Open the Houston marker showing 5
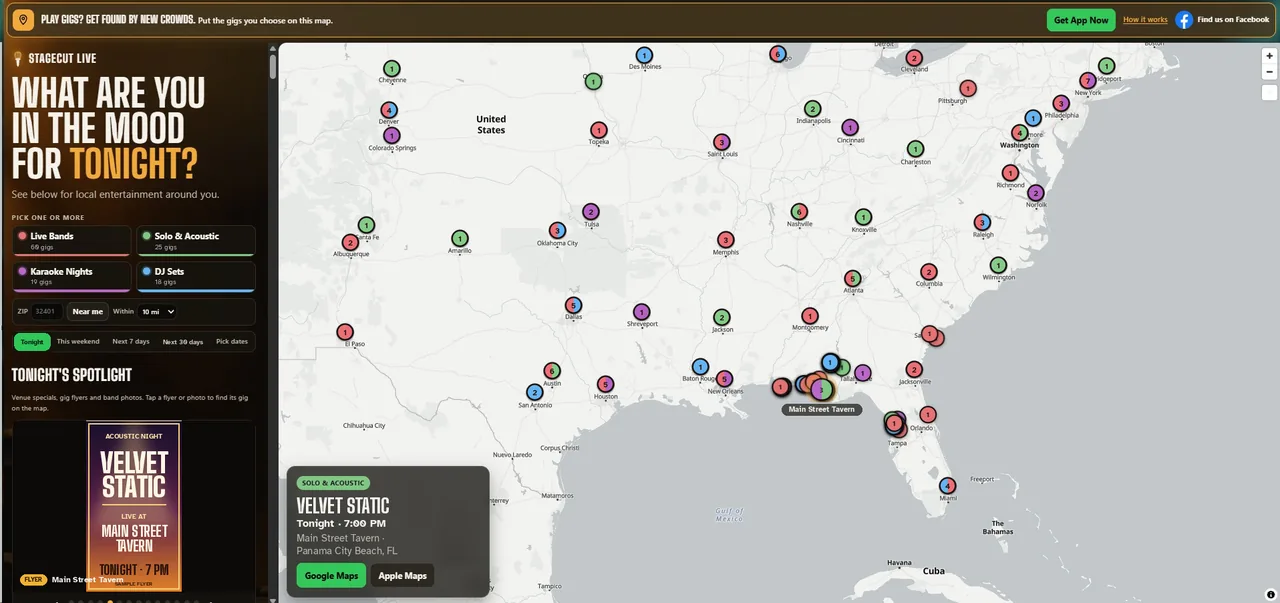The height and width of the screenshot is (603, 1280). point(605,385)
